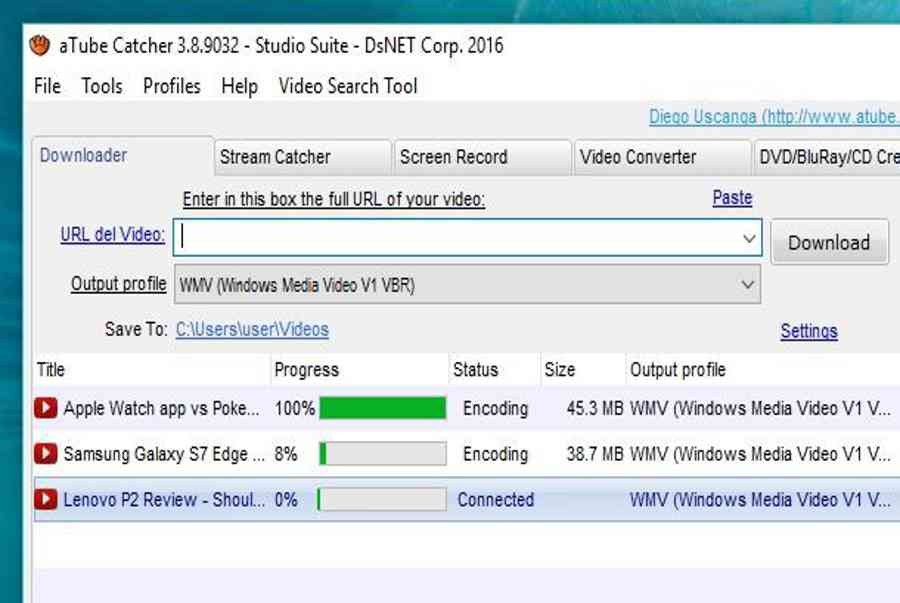Image resolution: width=900 pixels, height=603 pixels.
Task: Click the red play icon beside Lenovo P2 Review
Action: pyautogui.click(x=45, y=500)
